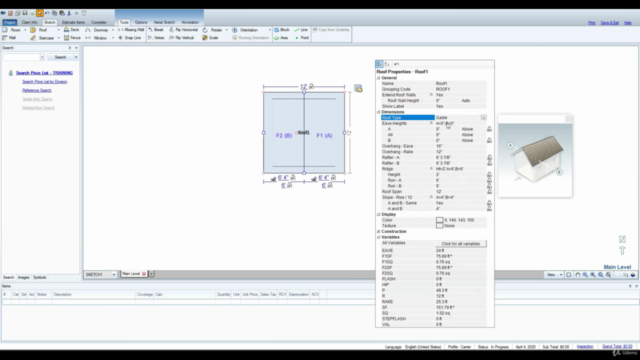Viewport: 640px width, 360px height.
Task: Select the Deck tool
Action: click(x=71, y=30)
